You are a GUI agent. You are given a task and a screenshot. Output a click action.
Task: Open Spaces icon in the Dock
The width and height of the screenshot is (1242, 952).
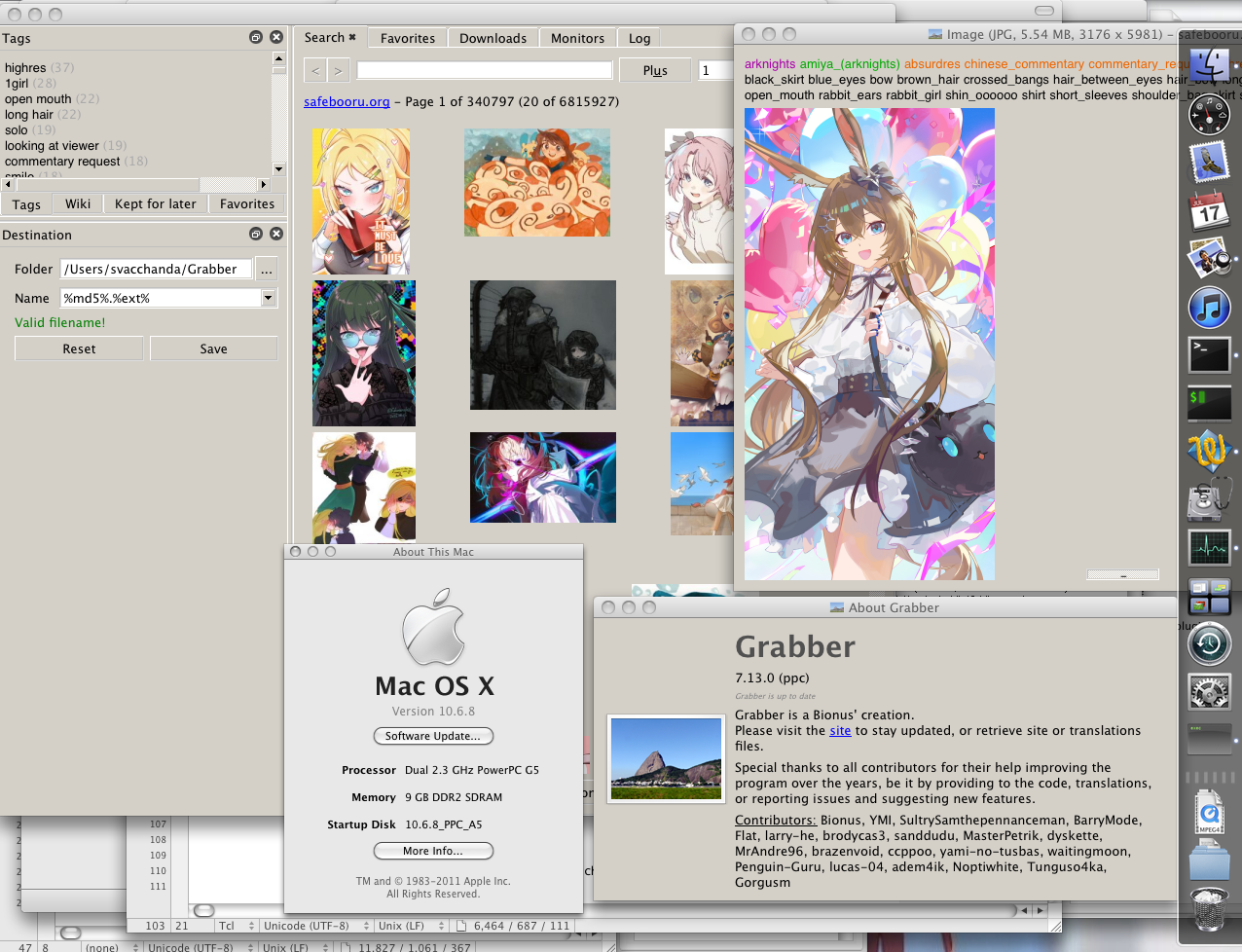(x=1210, y=596)
